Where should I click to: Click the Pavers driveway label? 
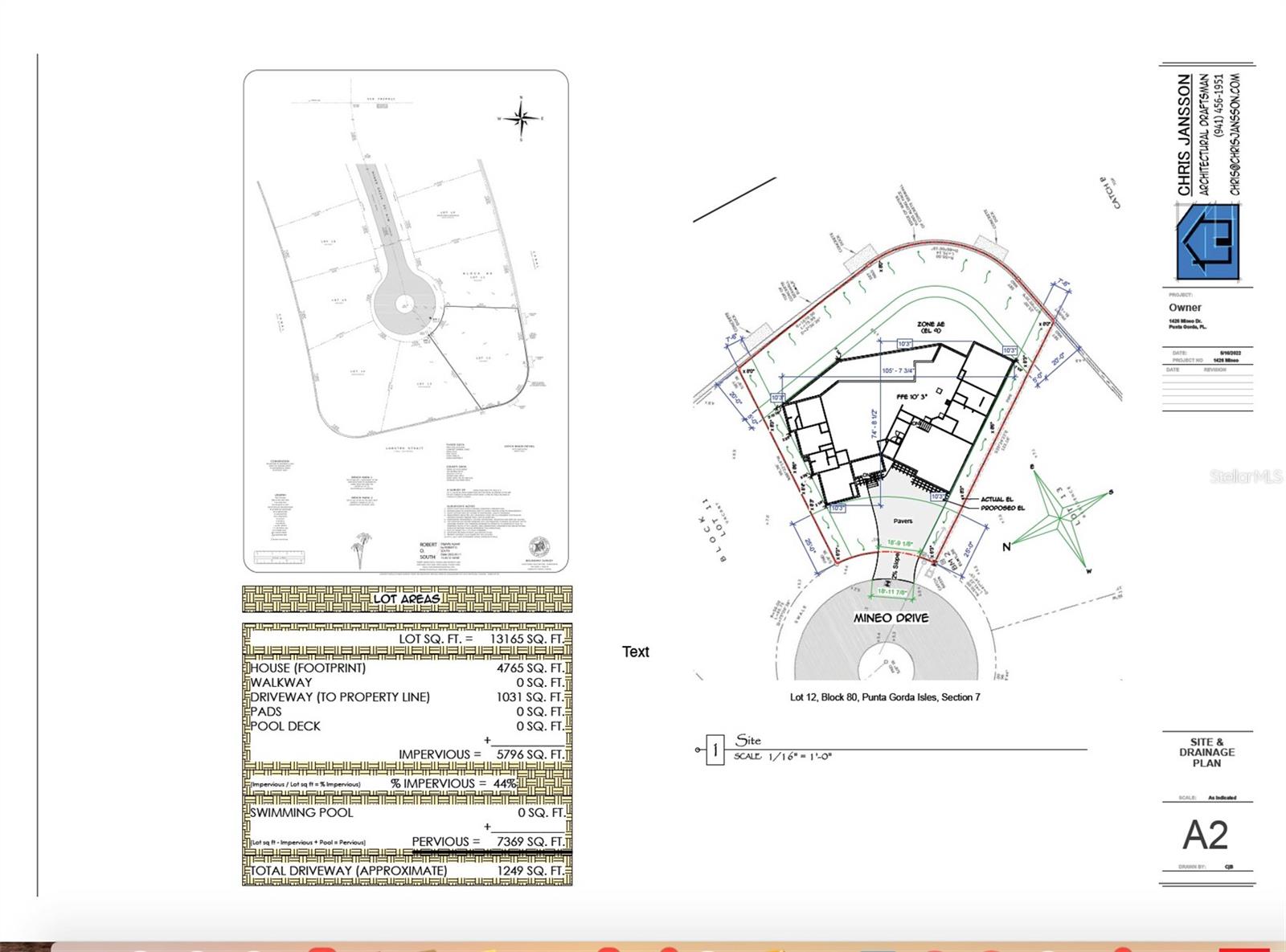pyautogui.click(x=903, y=521)
